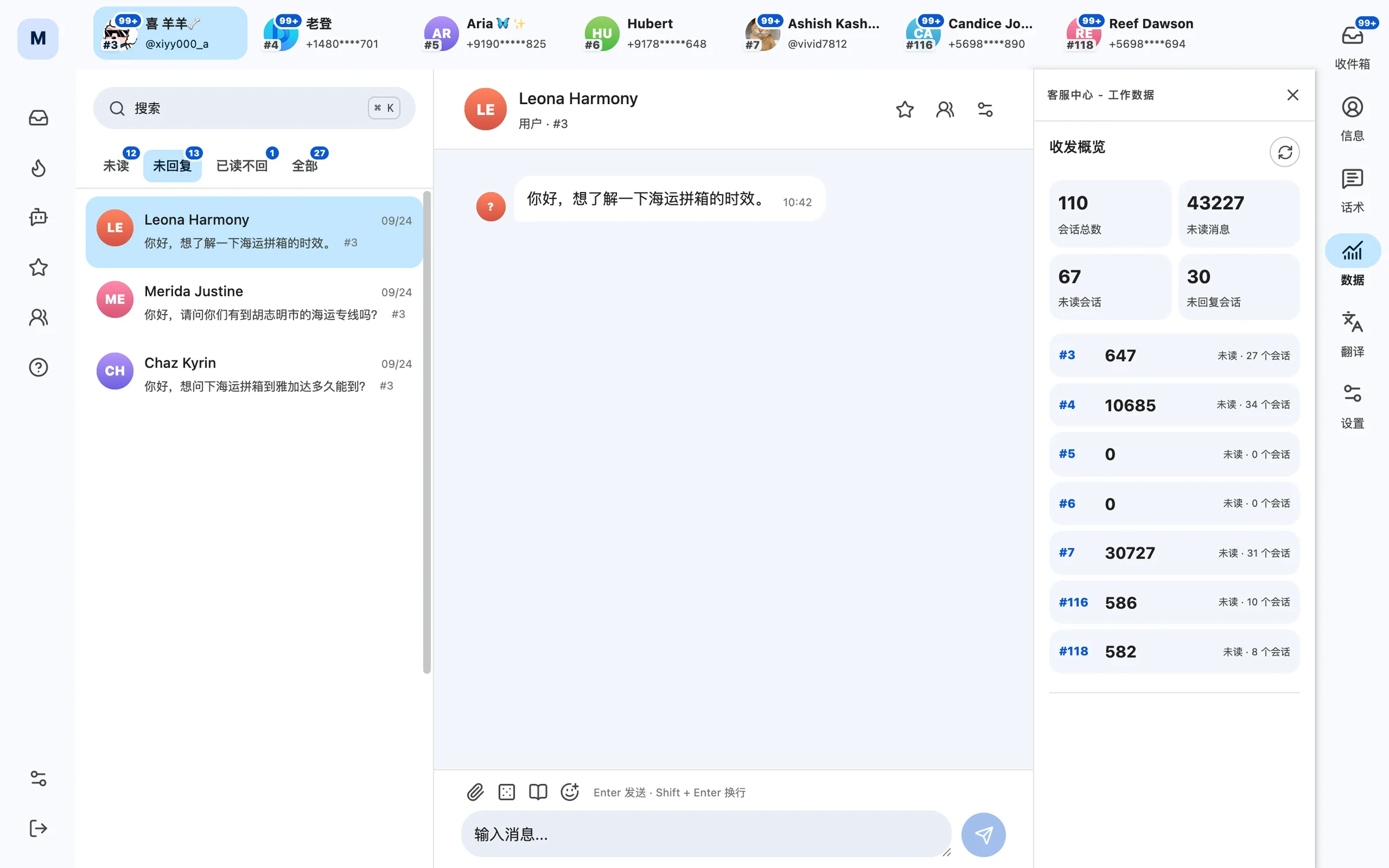Open the Merida Justine conversation

pos(254,303)
